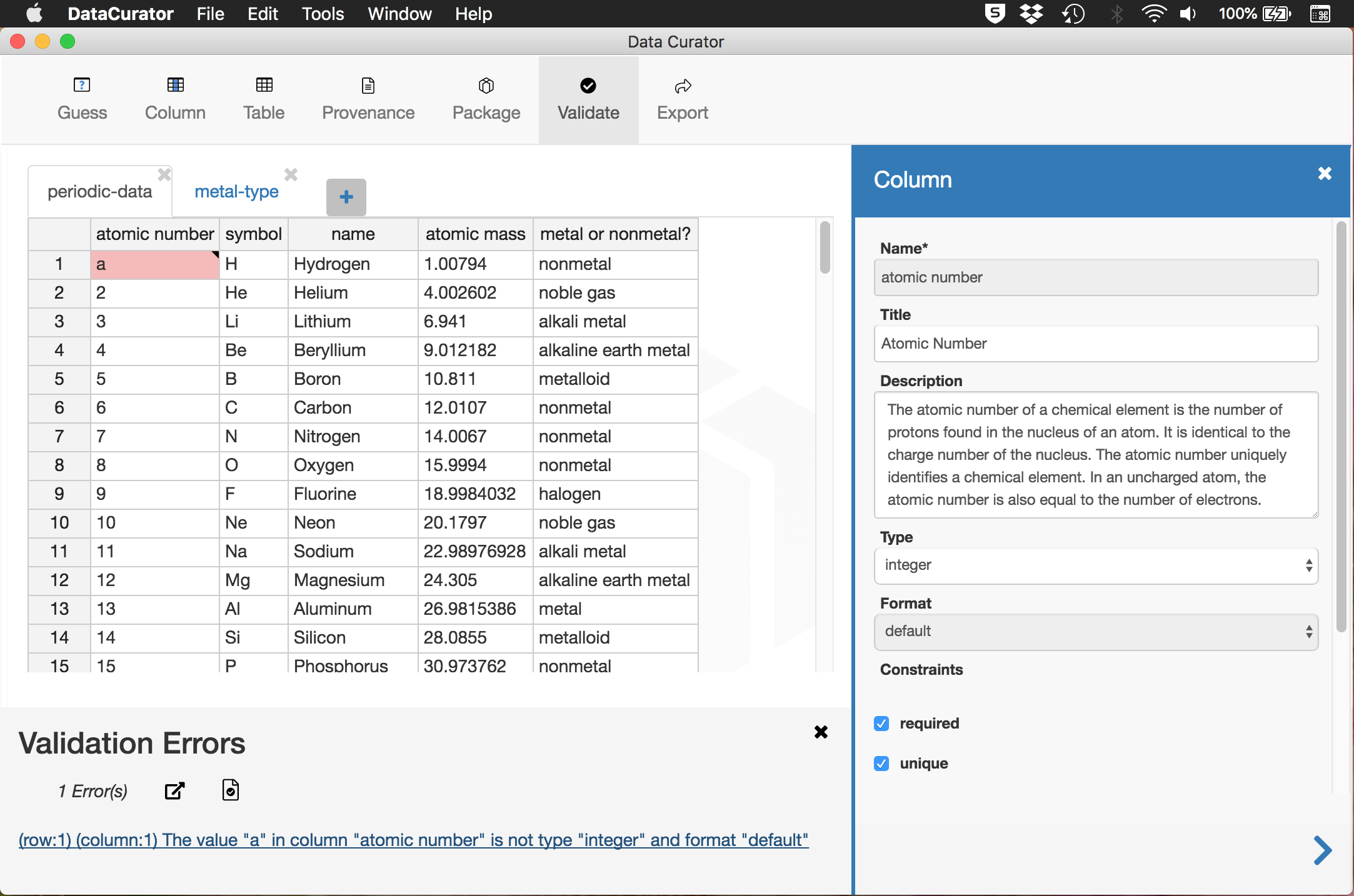1354x896 pixels.
Task: Open the Table properties tool
Action: tap(264, 99)
